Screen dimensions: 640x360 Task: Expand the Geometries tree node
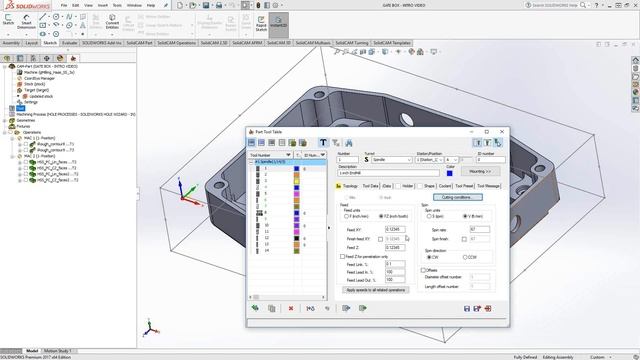point(5,120)
